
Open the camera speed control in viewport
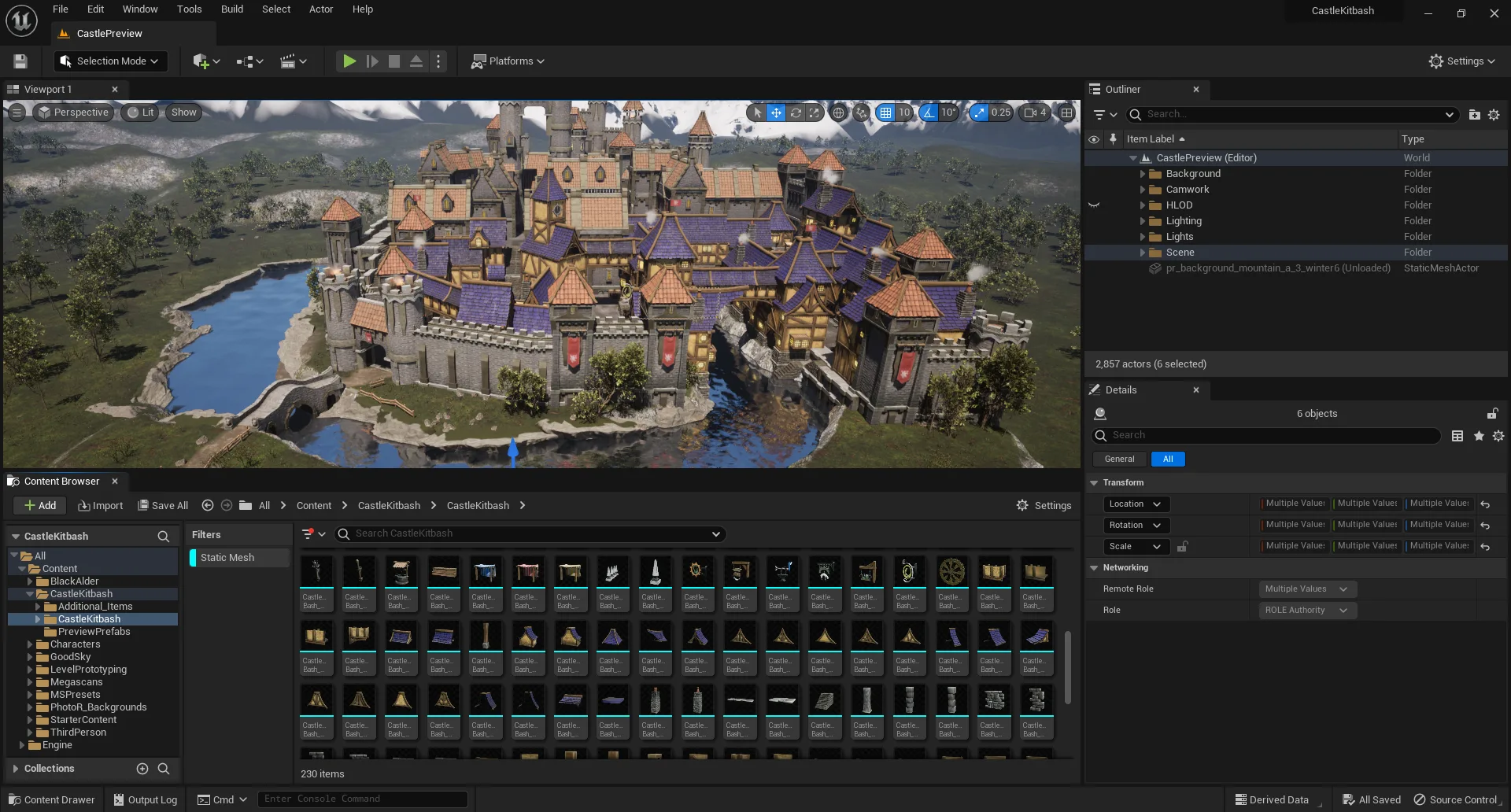click(1033, 113)
